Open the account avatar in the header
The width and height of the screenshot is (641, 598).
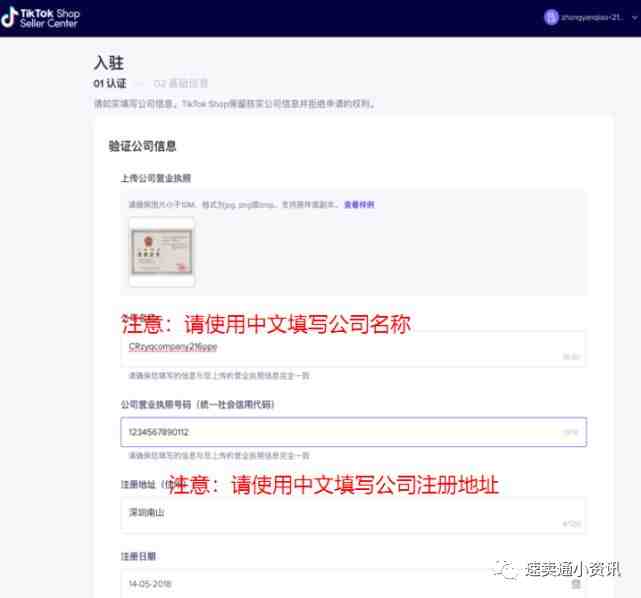[551, 17]
